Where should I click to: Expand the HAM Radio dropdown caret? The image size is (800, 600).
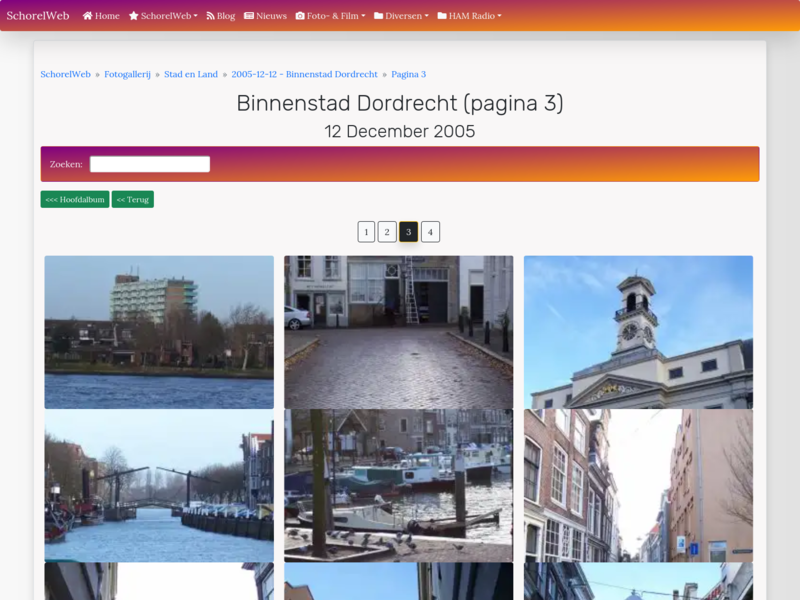[x=499, y=16]
